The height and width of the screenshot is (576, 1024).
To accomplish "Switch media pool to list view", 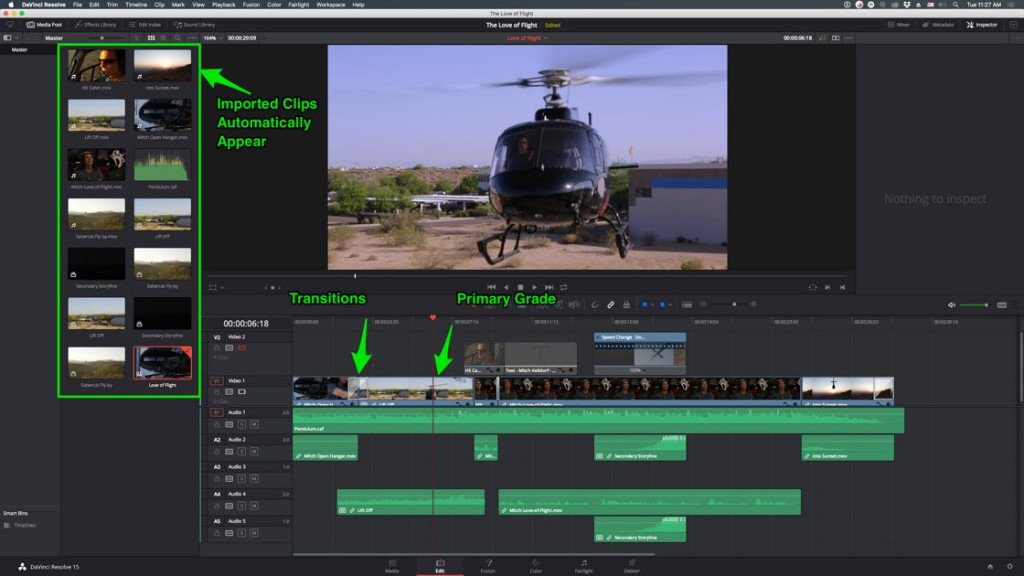I will click(163, 38).
